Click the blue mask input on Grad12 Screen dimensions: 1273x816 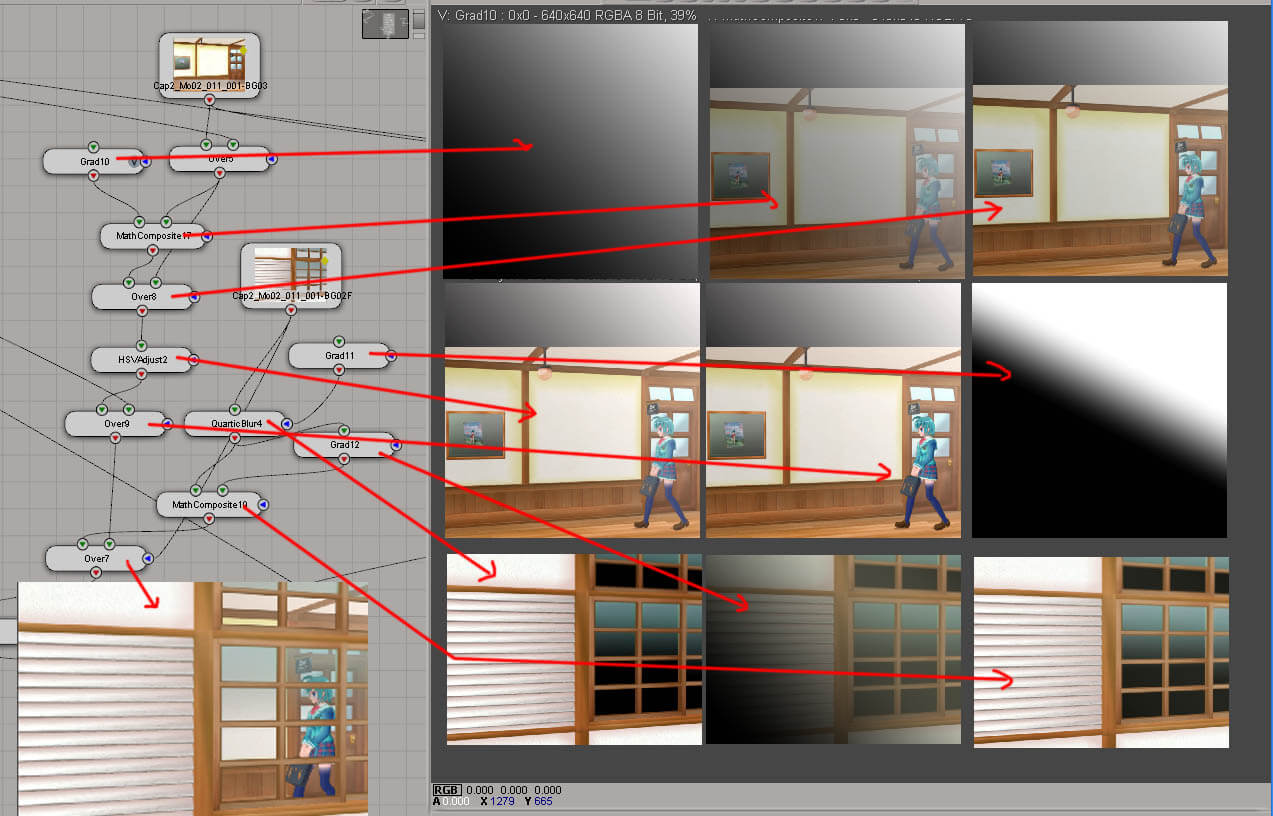coord(396,445)
